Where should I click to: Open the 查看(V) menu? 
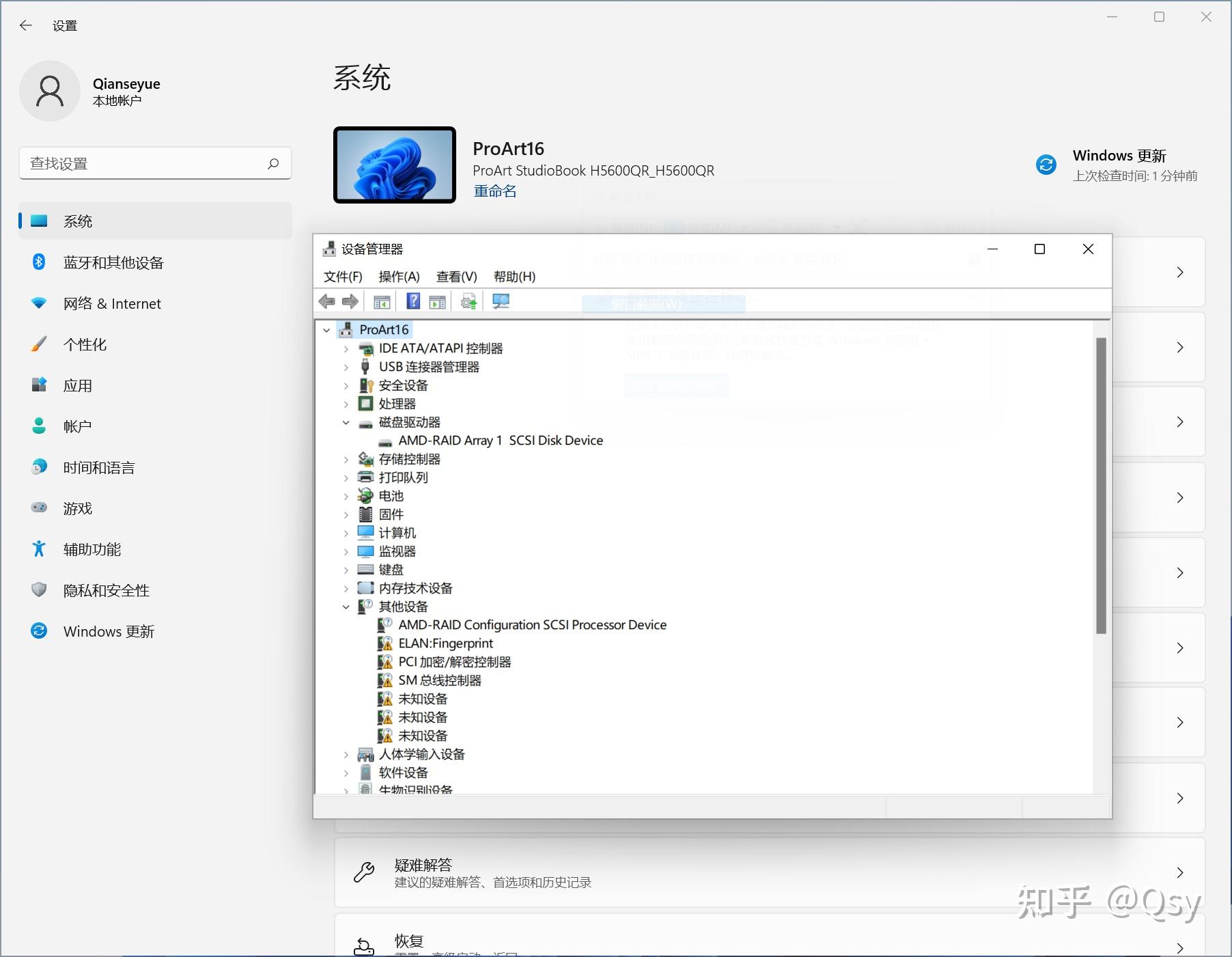(x=456, y=277)
